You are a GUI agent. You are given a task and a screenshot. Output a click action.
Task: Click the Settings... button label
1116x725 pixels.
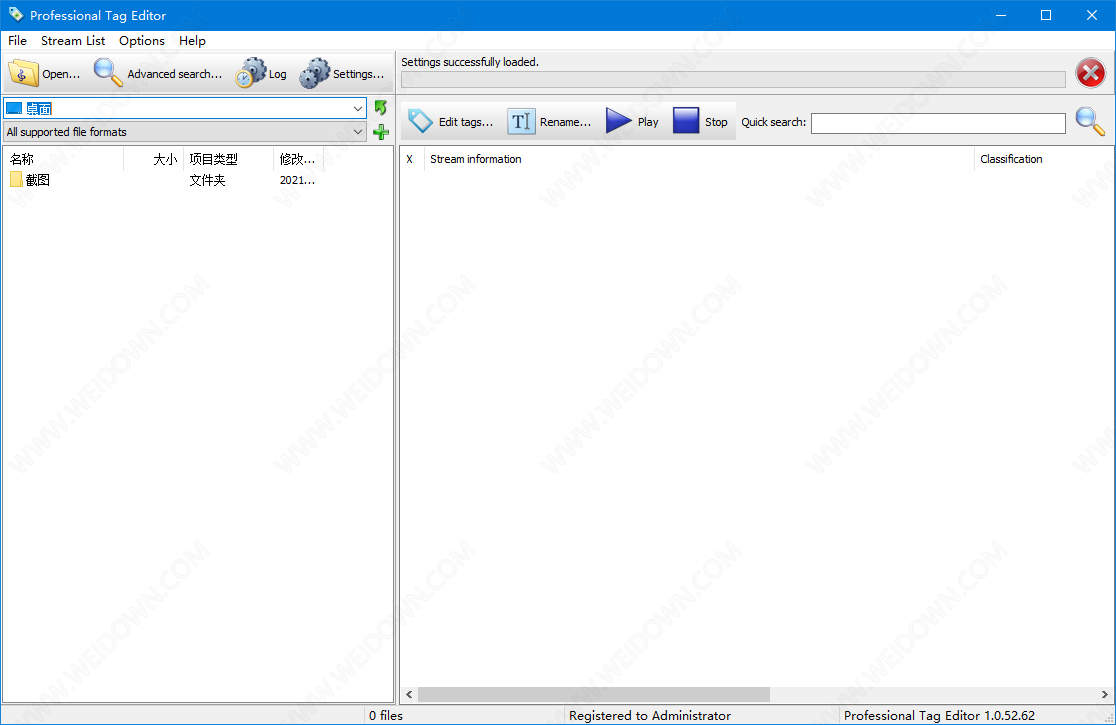click(x=358, y=73)
